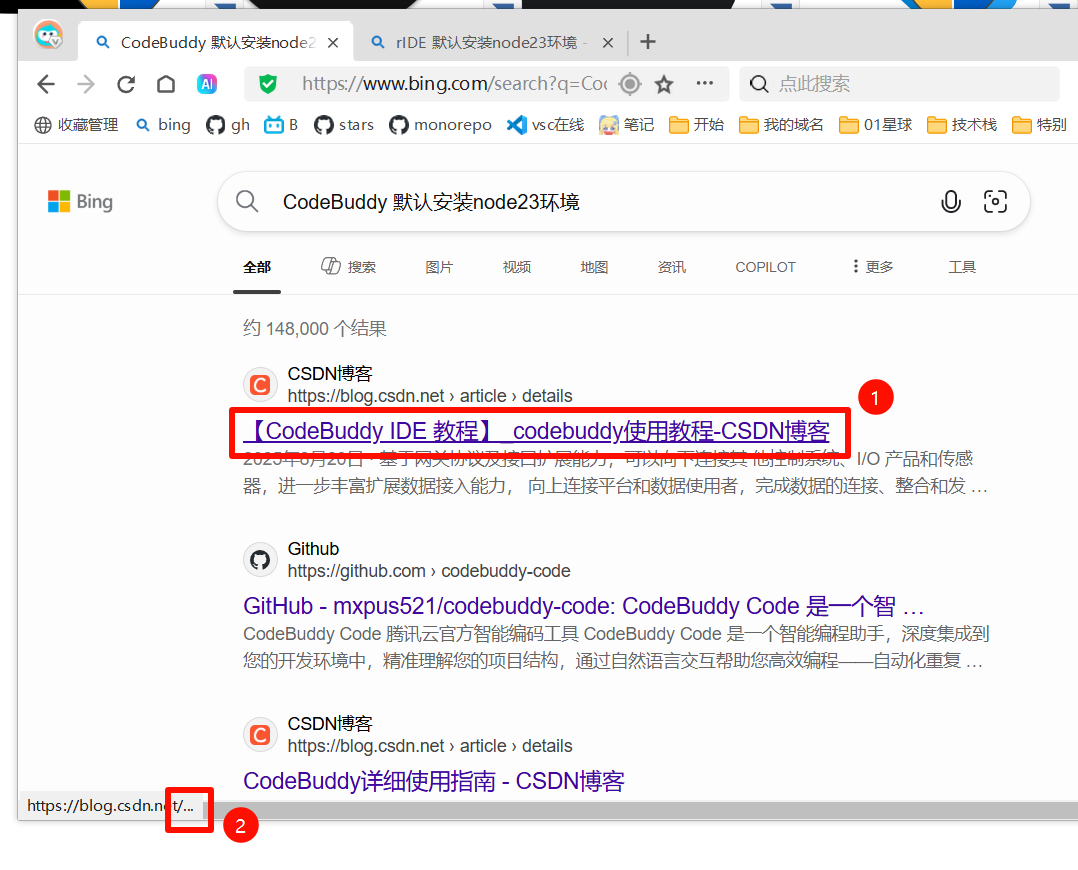Open 【CodeBuddy IDE 教程】 codebuddy使用教程 result
The width and height of the screenshot is (1078, 870).
(536, 431)
